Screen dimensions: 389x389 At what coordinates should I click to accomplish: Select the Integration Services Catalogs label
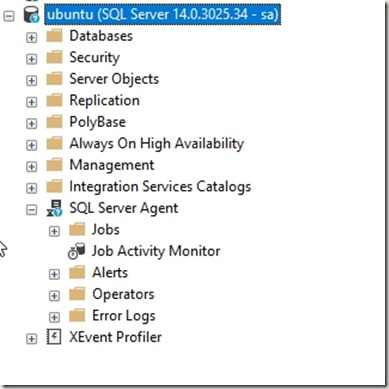160,187
